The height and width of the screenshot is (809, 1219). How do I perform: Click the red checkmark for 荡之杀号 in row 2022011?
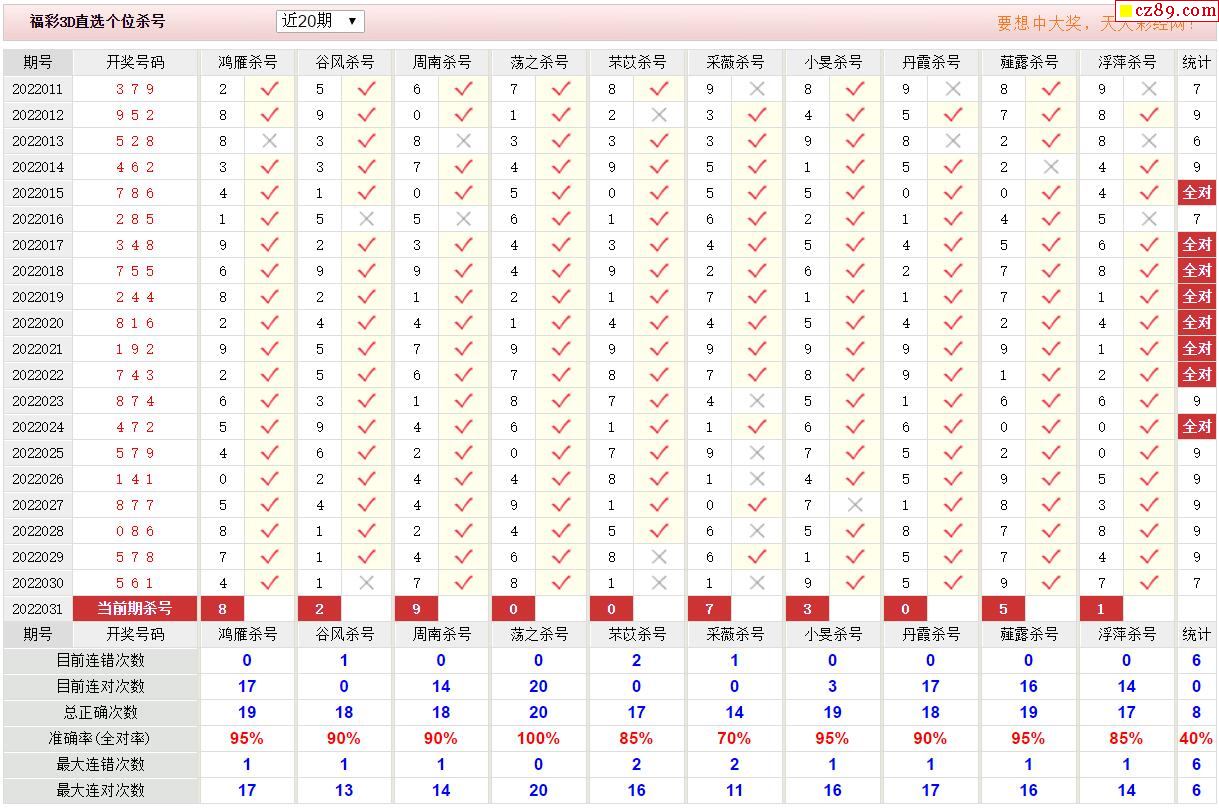[x=561, y=89]
